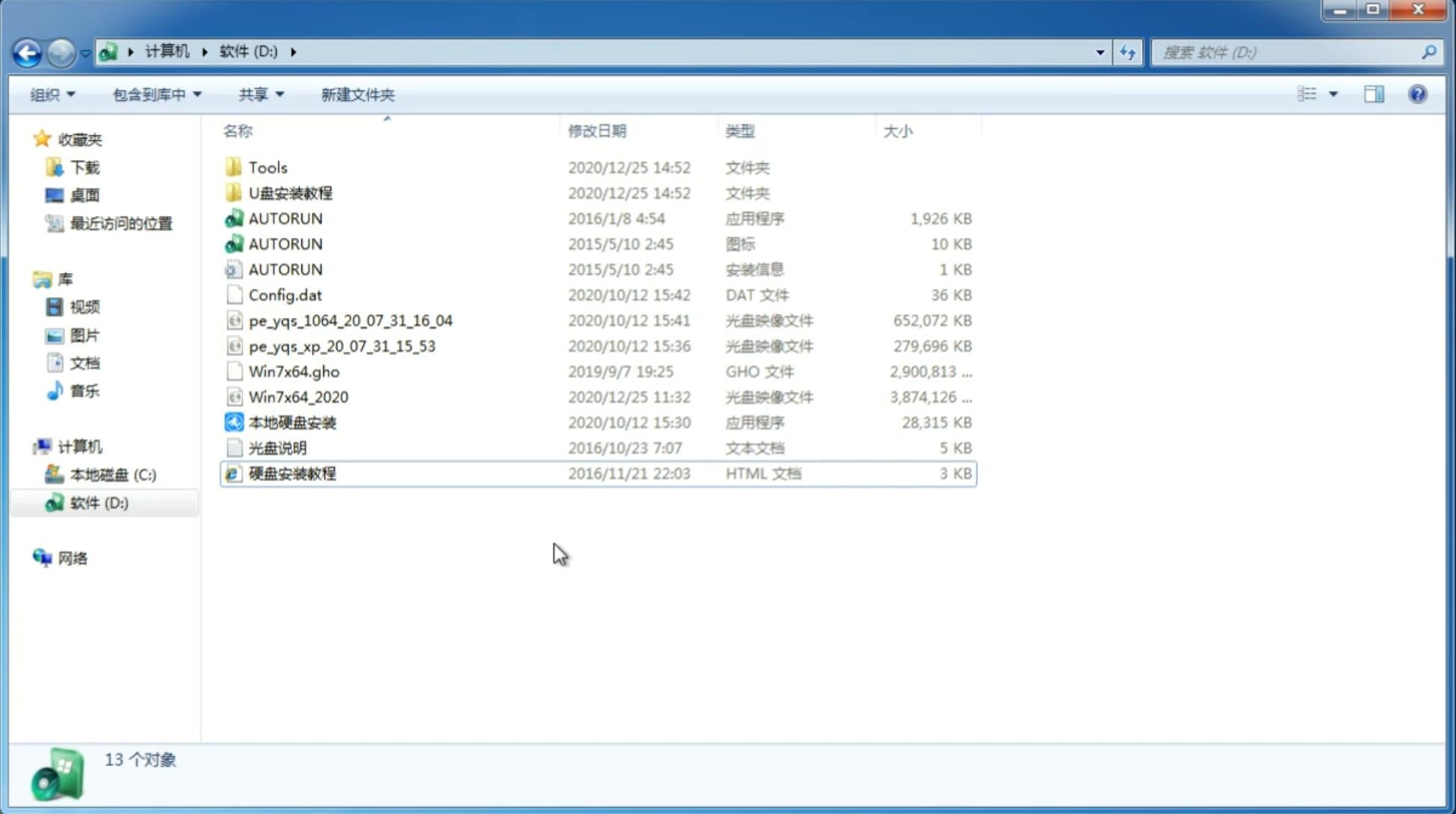Open 网络 in left panel
Image resolution: width=1456 pixels, height=814 pixels.
[72, 558]
